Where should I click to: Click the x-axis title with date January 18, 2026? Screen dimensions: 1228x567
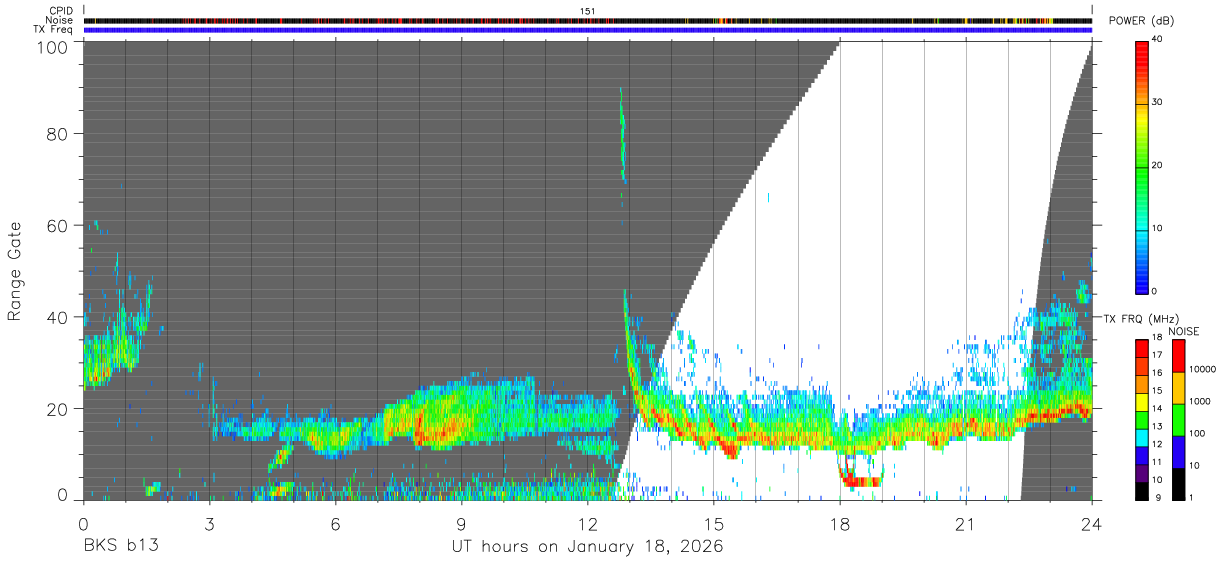(587, 547)
